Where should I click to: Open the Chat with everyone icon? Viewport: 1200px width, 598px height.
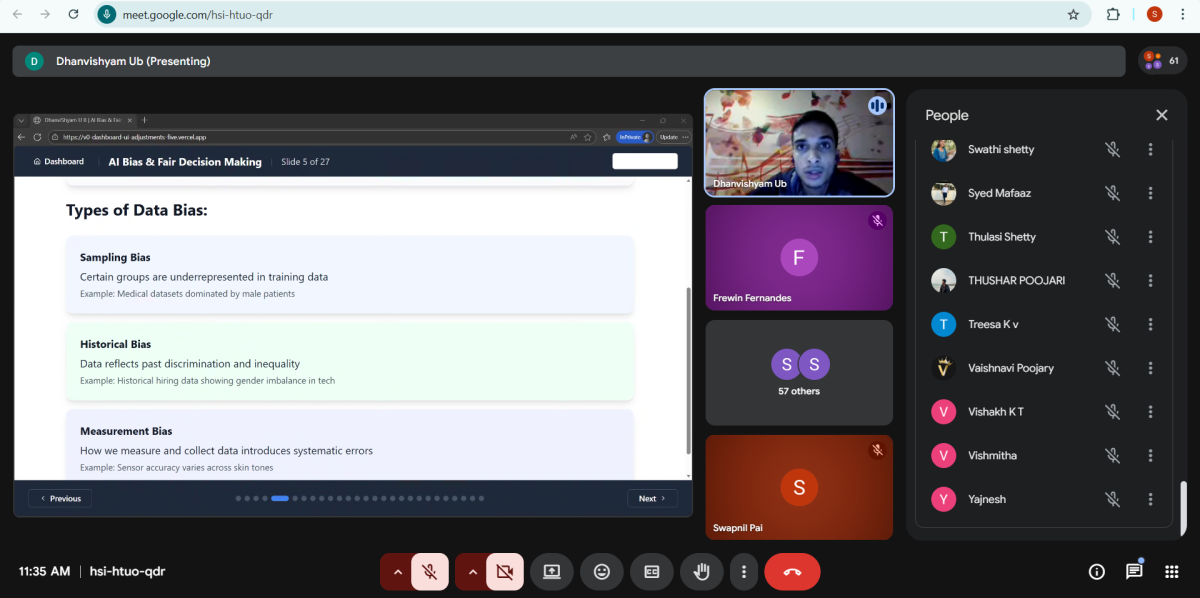(x=1134, y=572)
